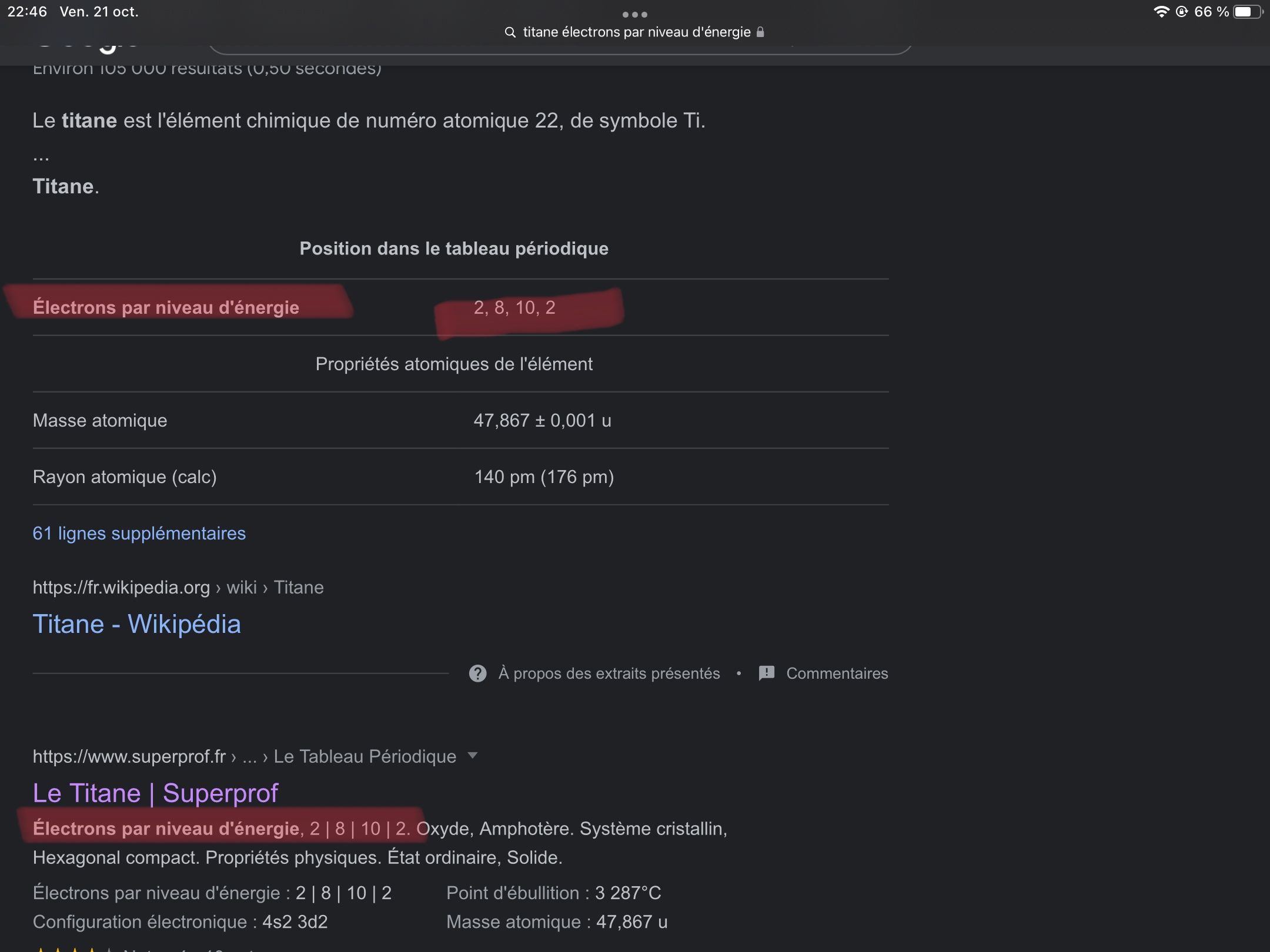Image resolution: width=1270 pixels, height=952 pixels.
Task: Click the feedback icon beside Commentaires
Action: 767,673
